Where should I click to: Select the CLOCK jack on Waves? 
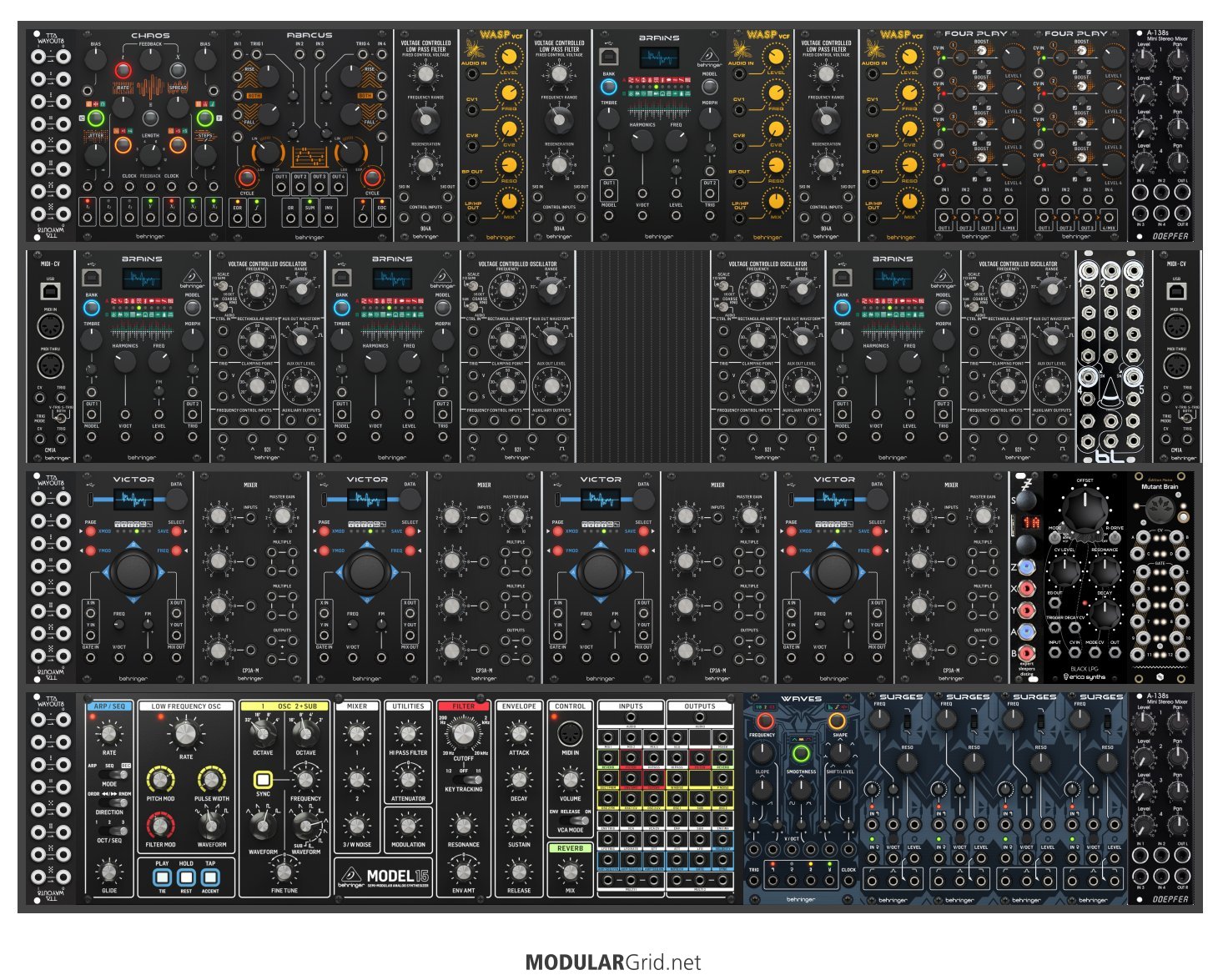coord(848,882)
